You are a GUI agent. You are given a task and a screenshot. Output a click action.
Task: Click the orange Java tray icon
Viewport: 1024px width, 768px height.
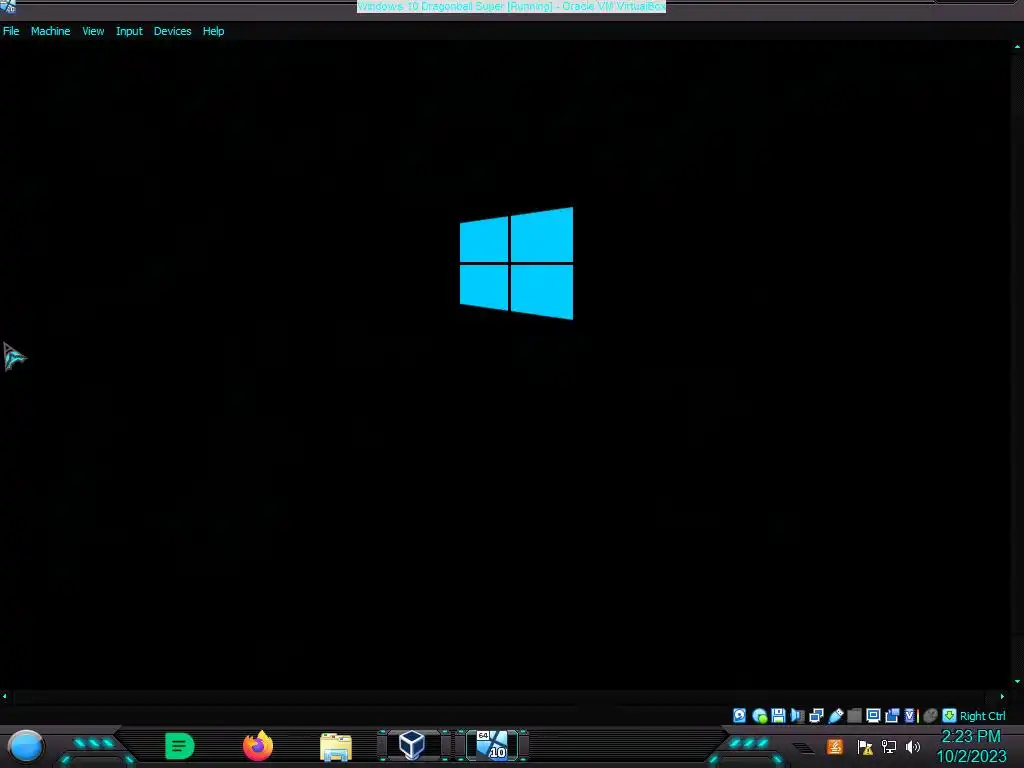835,746
